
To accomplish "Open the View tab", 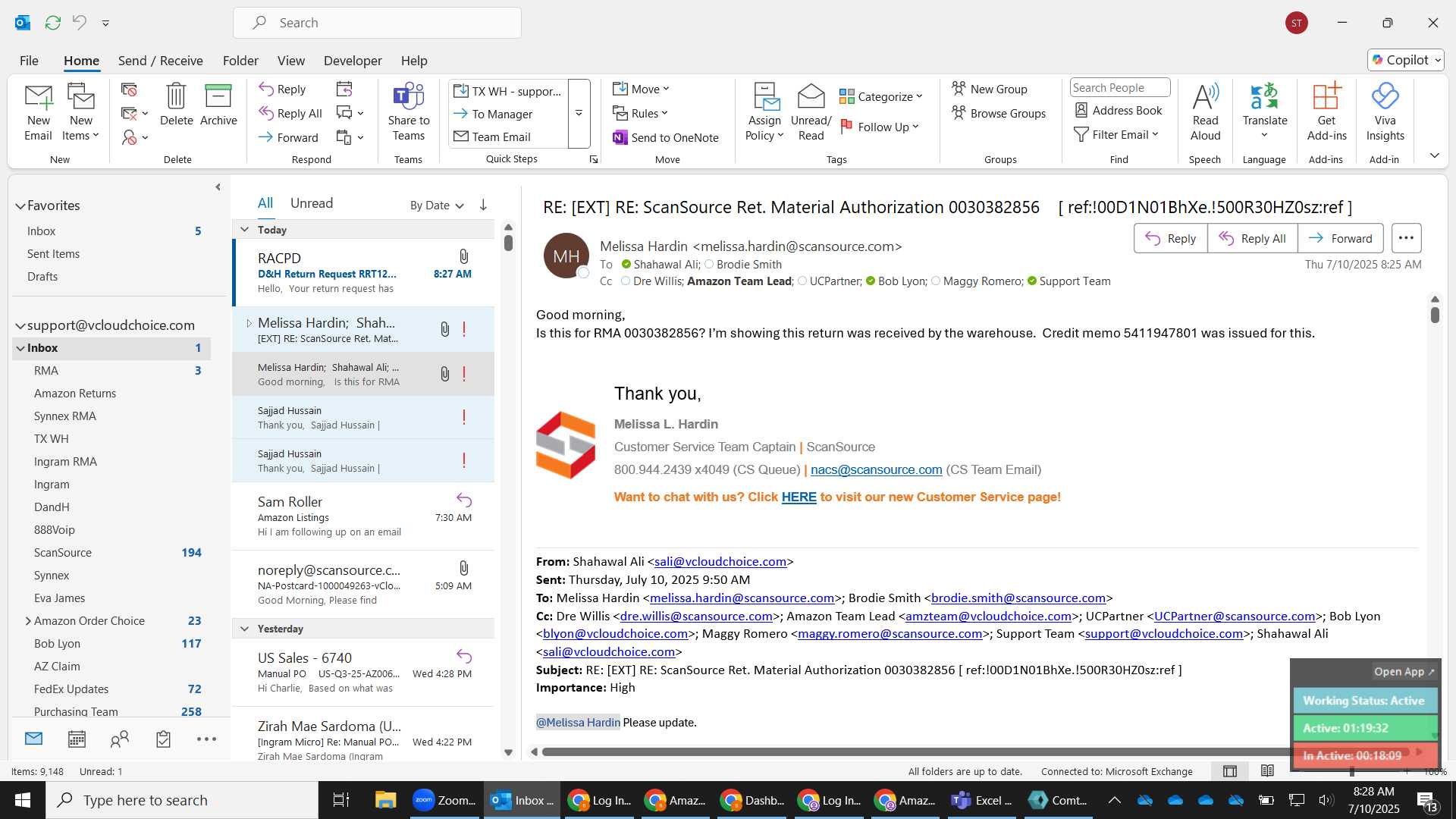I will coord(290,60).
